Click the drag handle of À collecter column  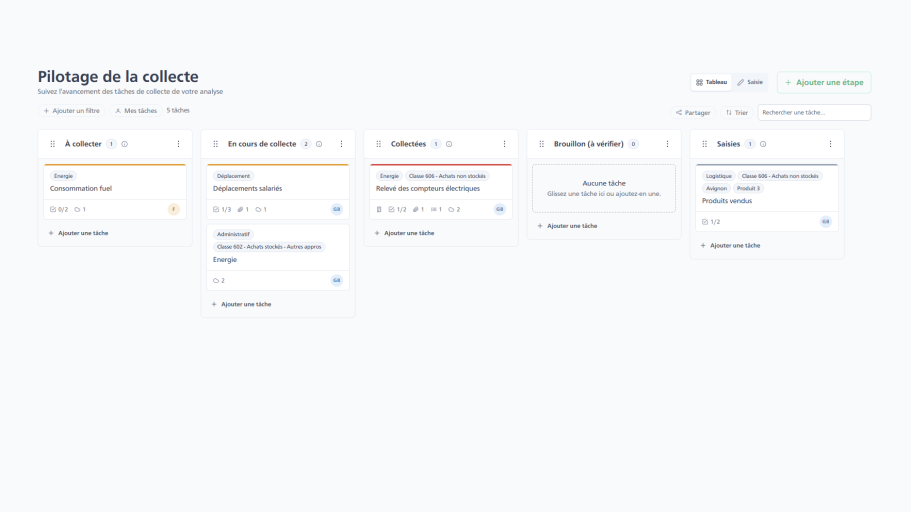[x=52, y=144]
